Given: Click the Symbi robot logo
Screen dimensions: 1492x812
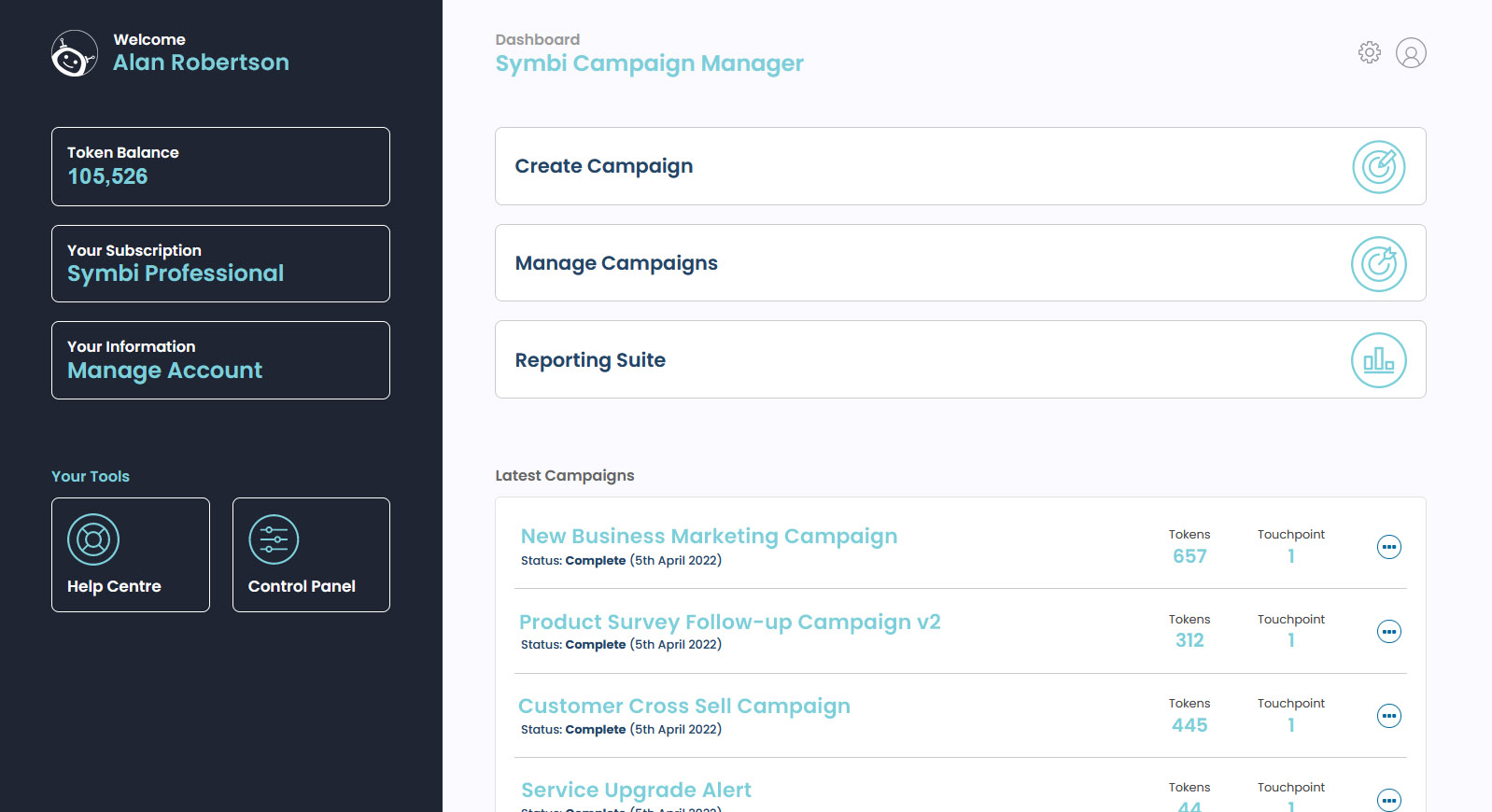Looking at the screenshot, I should pos(73,53).
